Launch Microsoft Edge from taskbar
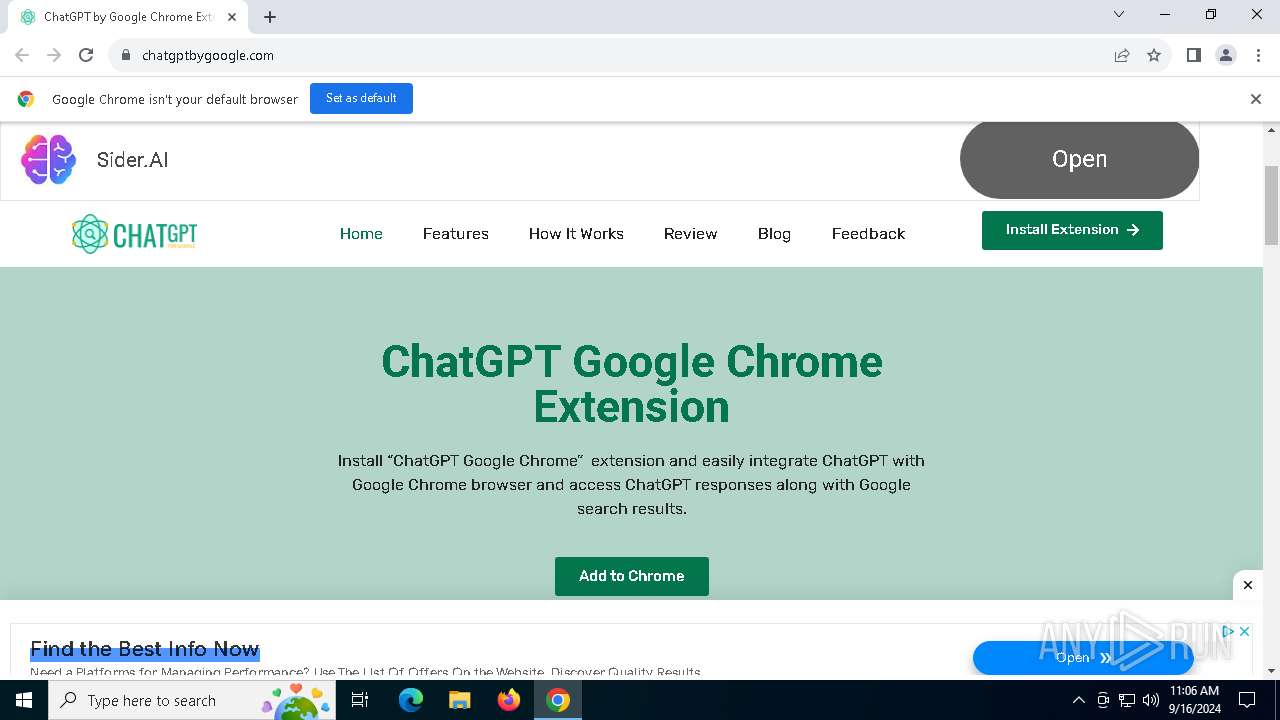The image size is (1280, 720). pyautogui.click(x=410, y=700)
